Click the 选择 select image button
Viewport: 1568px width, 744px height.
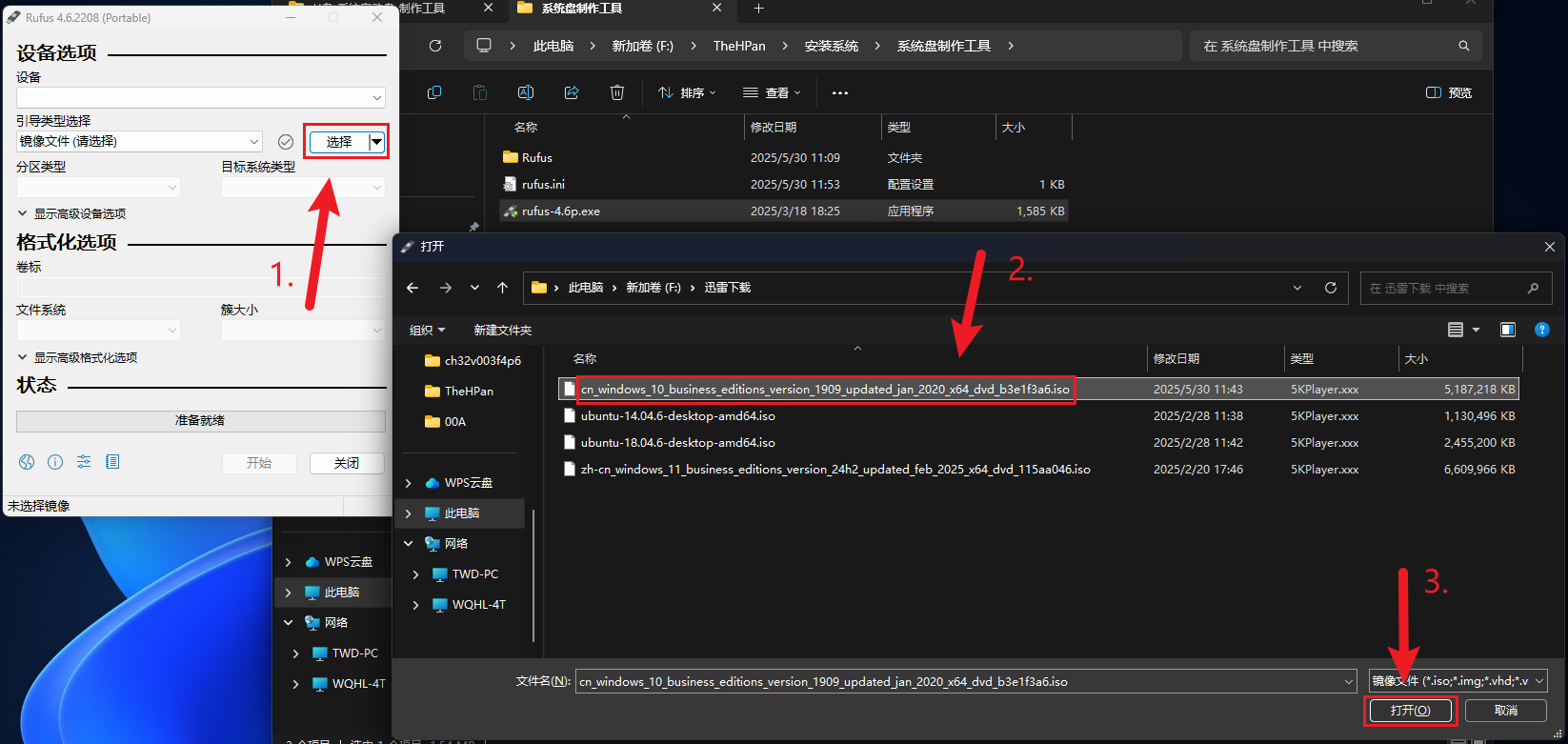(x=339, y=142)
